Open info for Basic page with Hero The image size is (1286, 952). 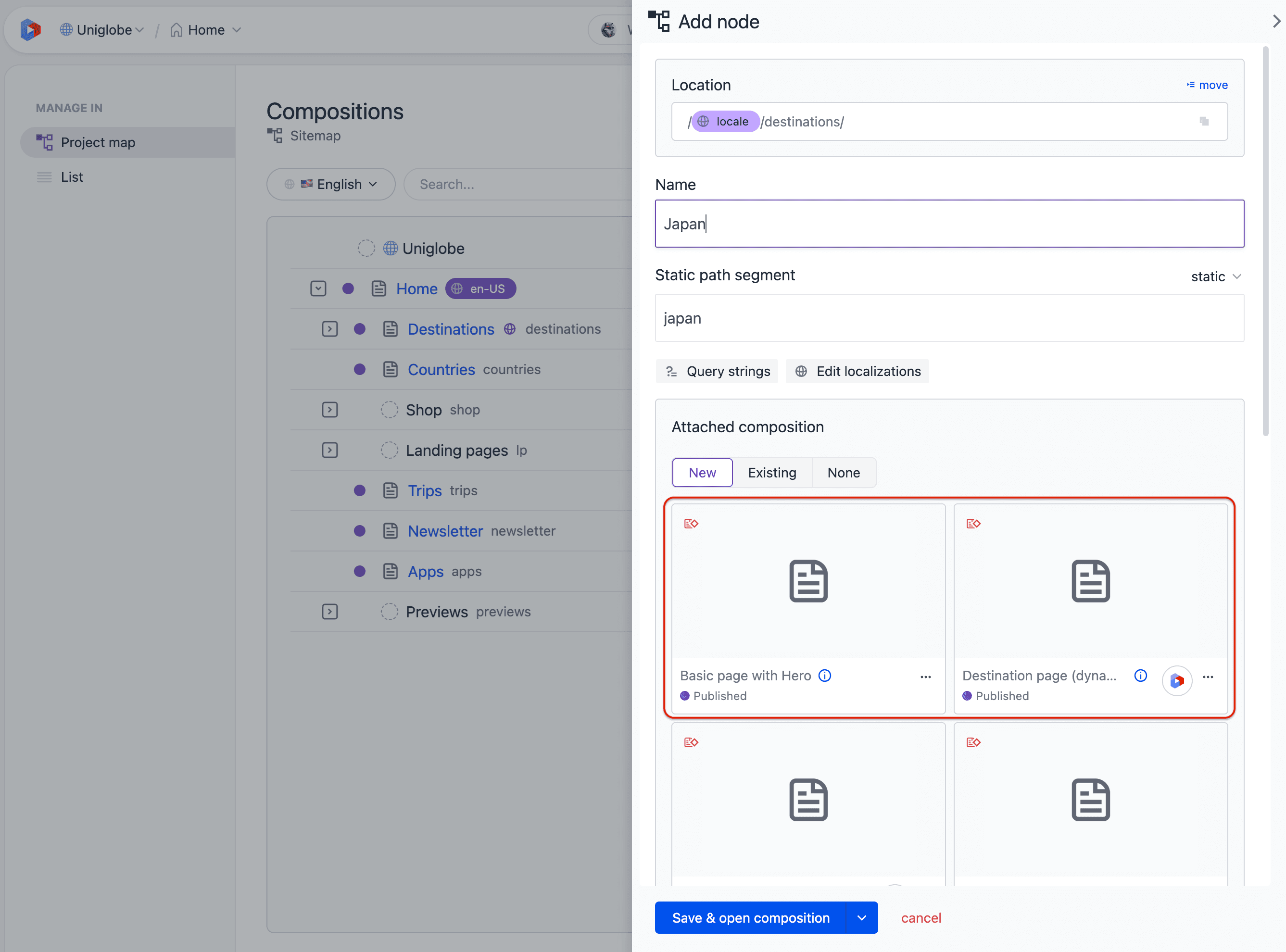point(825,676)
